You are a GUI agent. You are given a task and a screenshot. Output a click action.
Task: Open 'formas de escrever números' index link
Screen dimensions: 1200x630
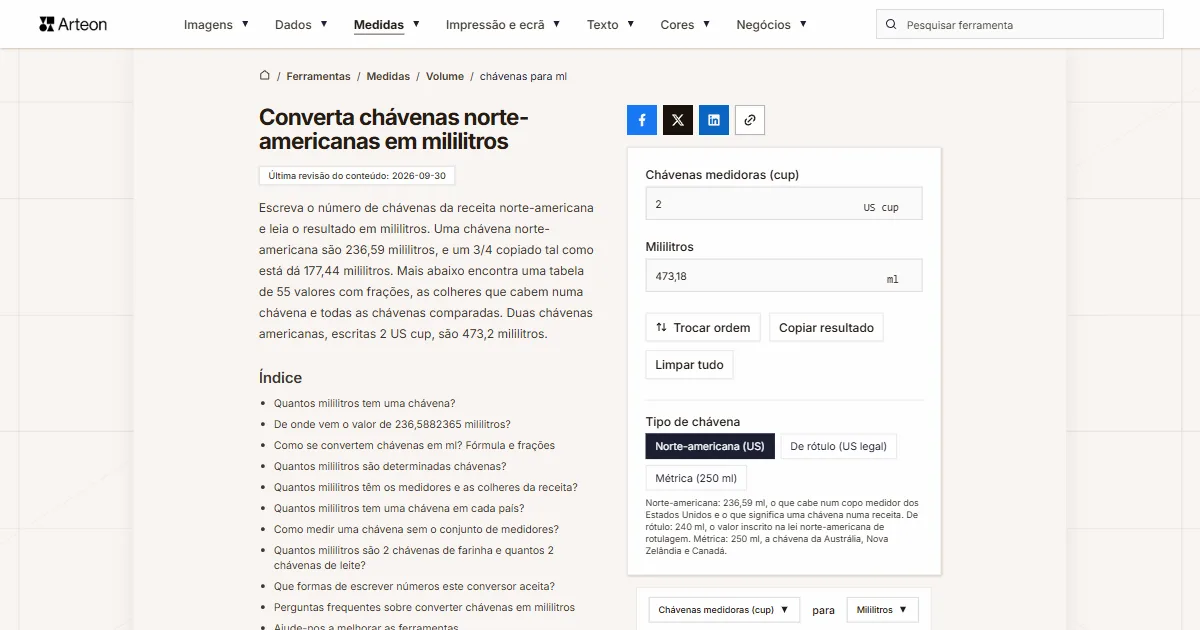point(414,586)
